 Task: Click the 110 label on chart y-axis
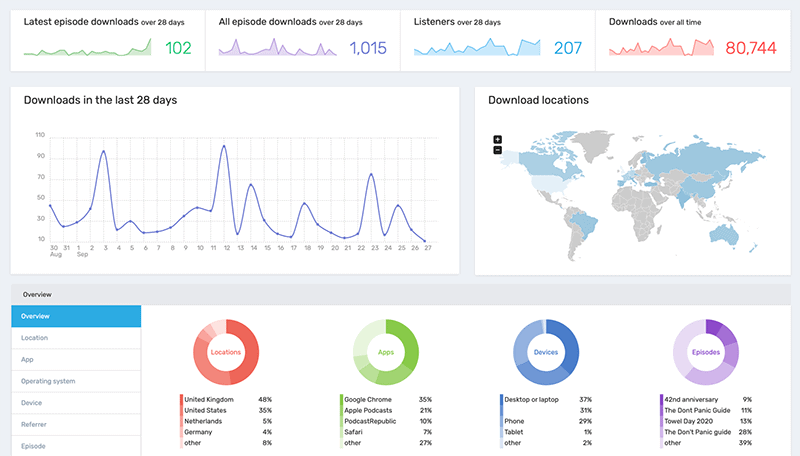[40, 135]
